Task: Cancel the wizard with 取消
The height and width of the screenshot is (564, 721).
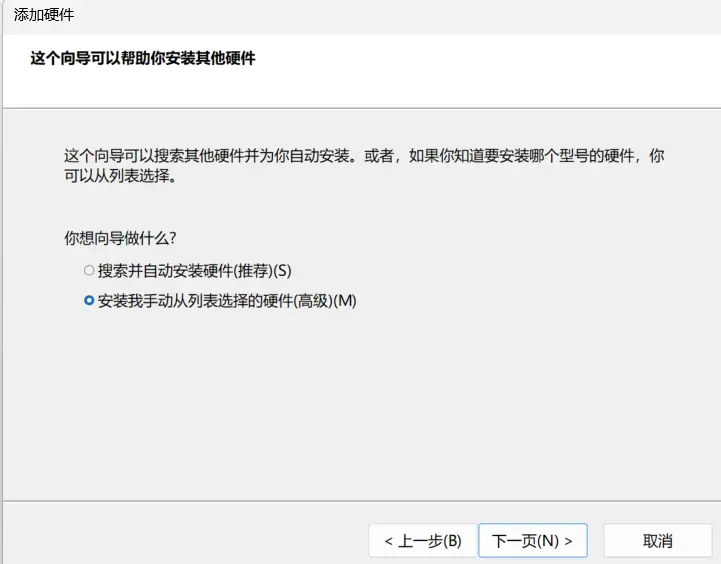Action: pos(657,541)
